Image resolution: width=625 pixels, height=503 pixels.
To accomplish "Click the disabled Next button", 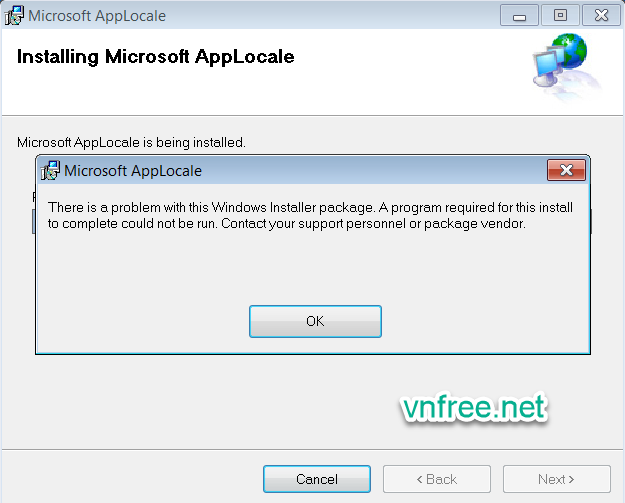I will coord(556,479).
